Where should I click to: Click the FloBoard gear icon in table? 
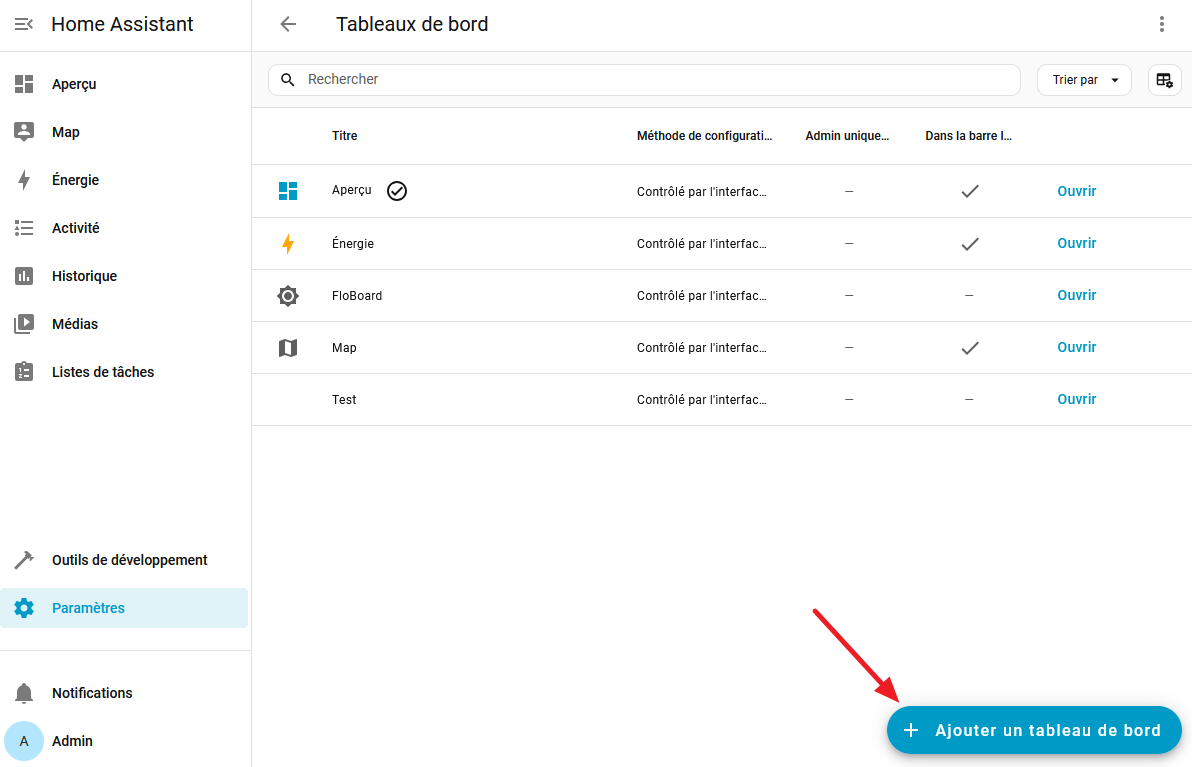point(288,296)
